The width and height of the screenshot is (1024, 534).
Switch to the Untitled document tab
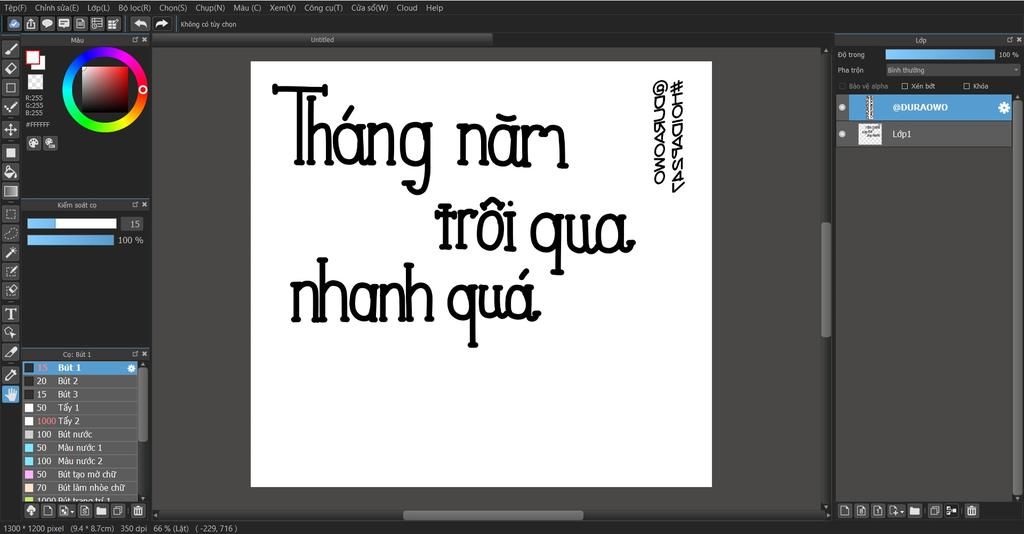pyautogui.click(x=322, y=40)
